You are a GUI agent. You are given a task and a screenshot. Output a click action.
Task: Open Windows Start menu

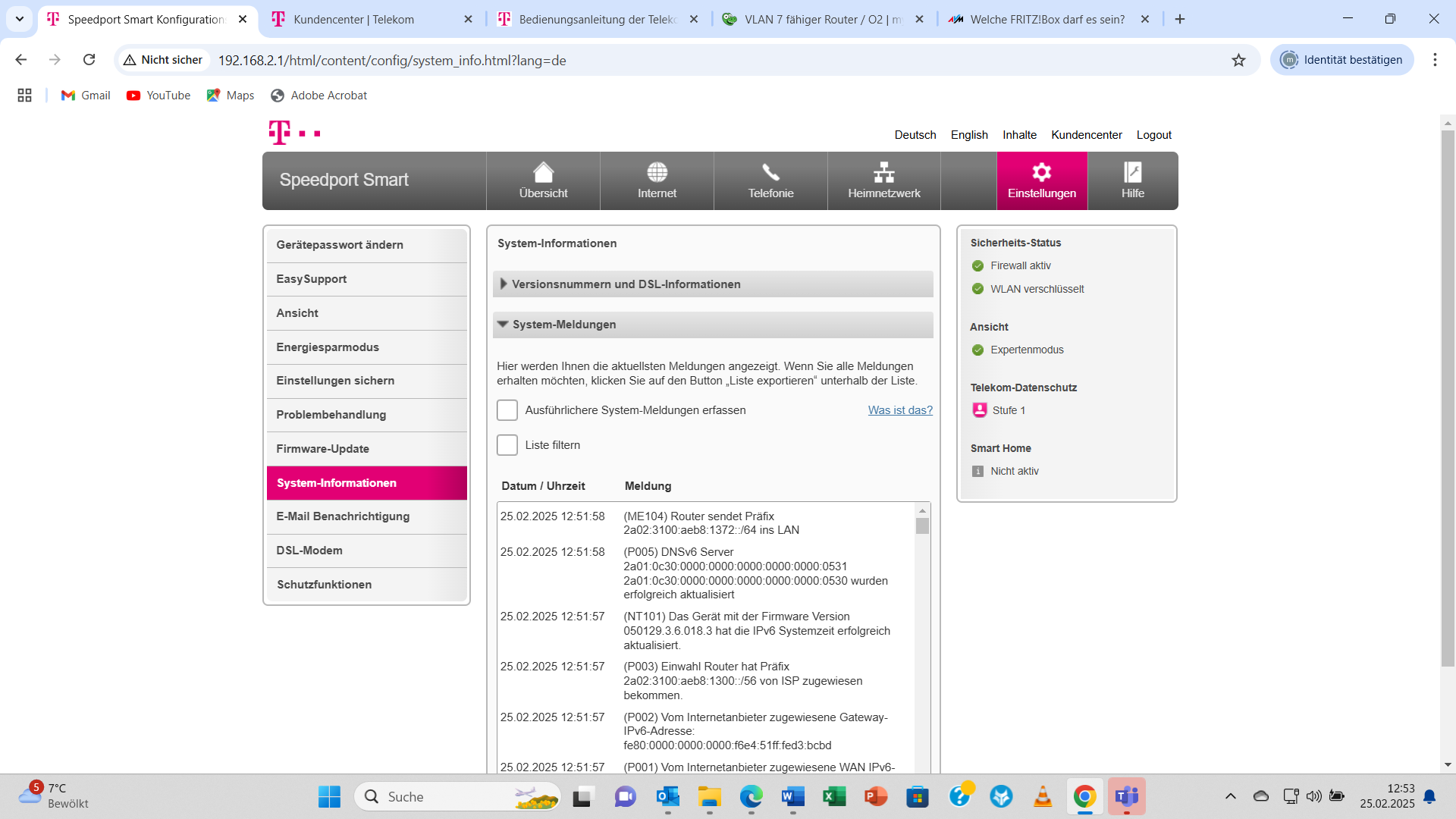point(329,796)
